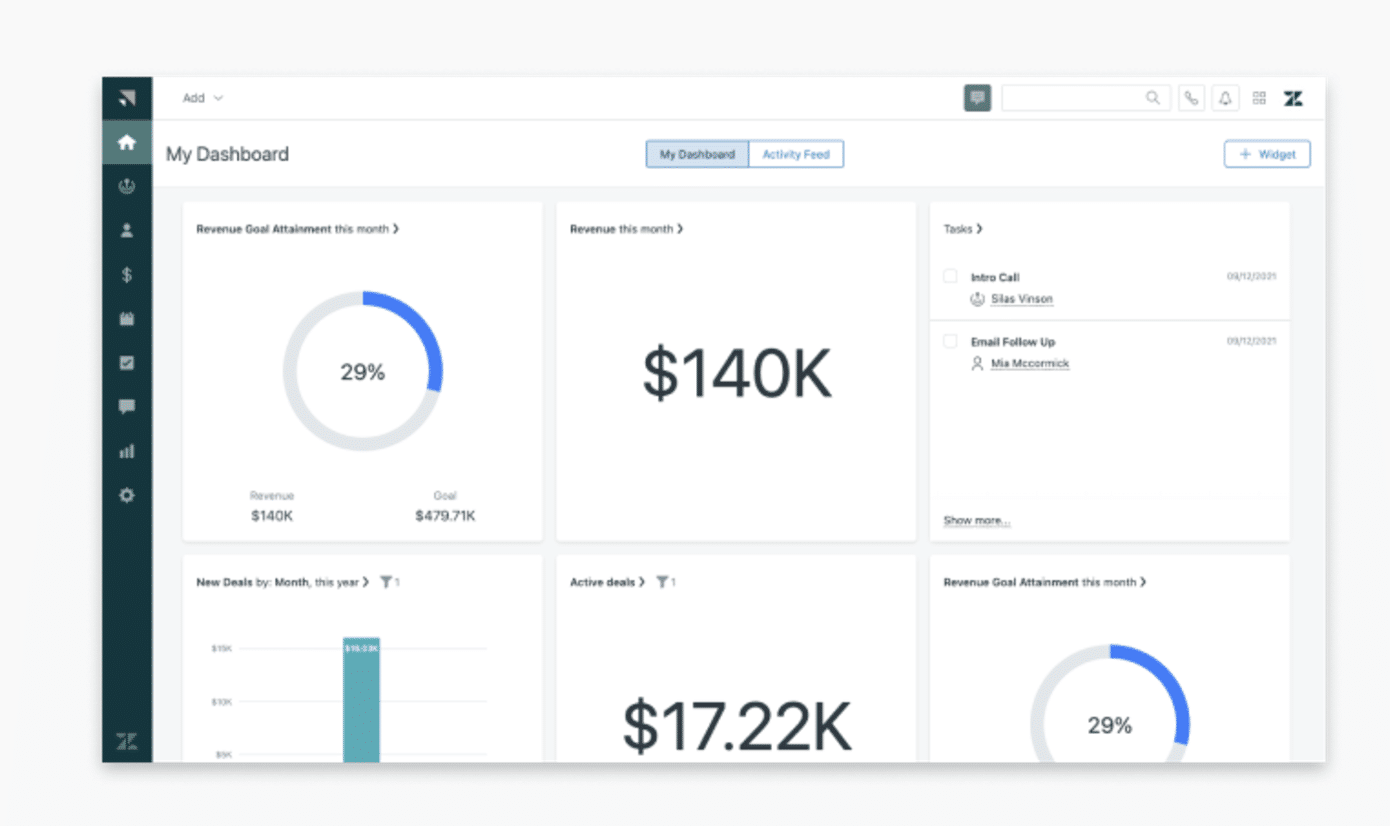Expand the Tasks widget chevron
Image resolution: width=1390 pixels, height=826 pixels.
(979, 229)
